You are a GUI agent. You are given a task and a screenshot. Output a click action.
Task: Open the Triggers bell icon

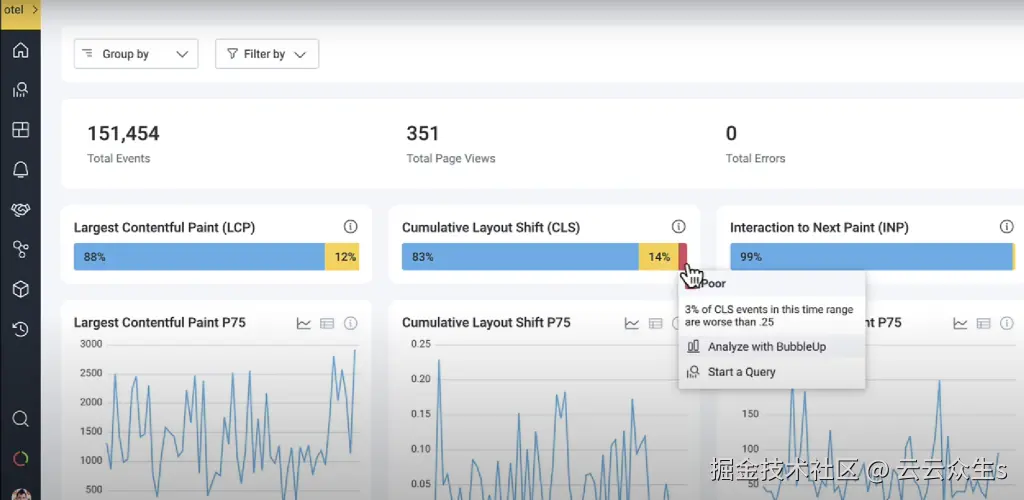(20, 170)
